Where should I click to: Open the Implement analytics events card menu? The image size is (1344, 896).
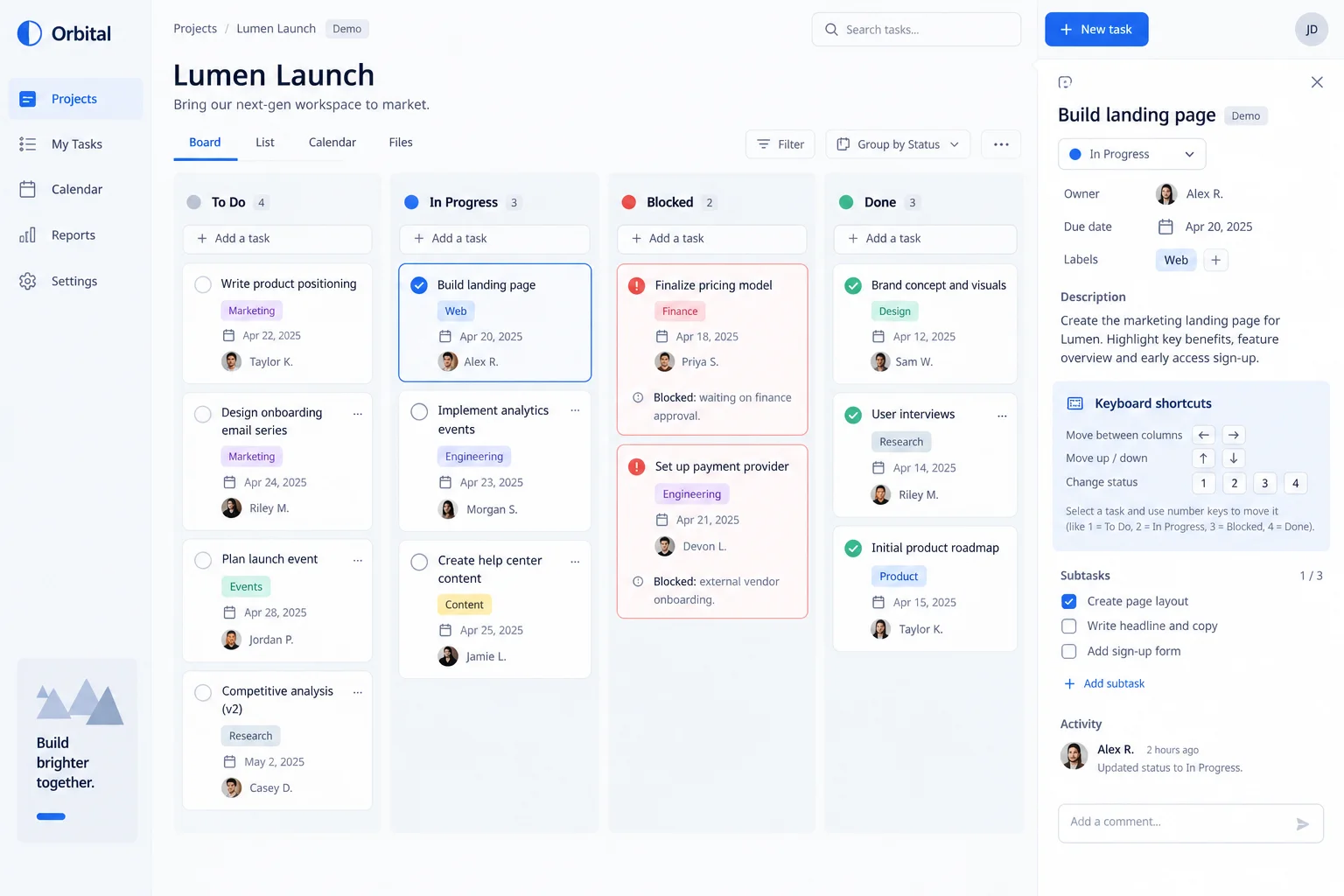575,411
